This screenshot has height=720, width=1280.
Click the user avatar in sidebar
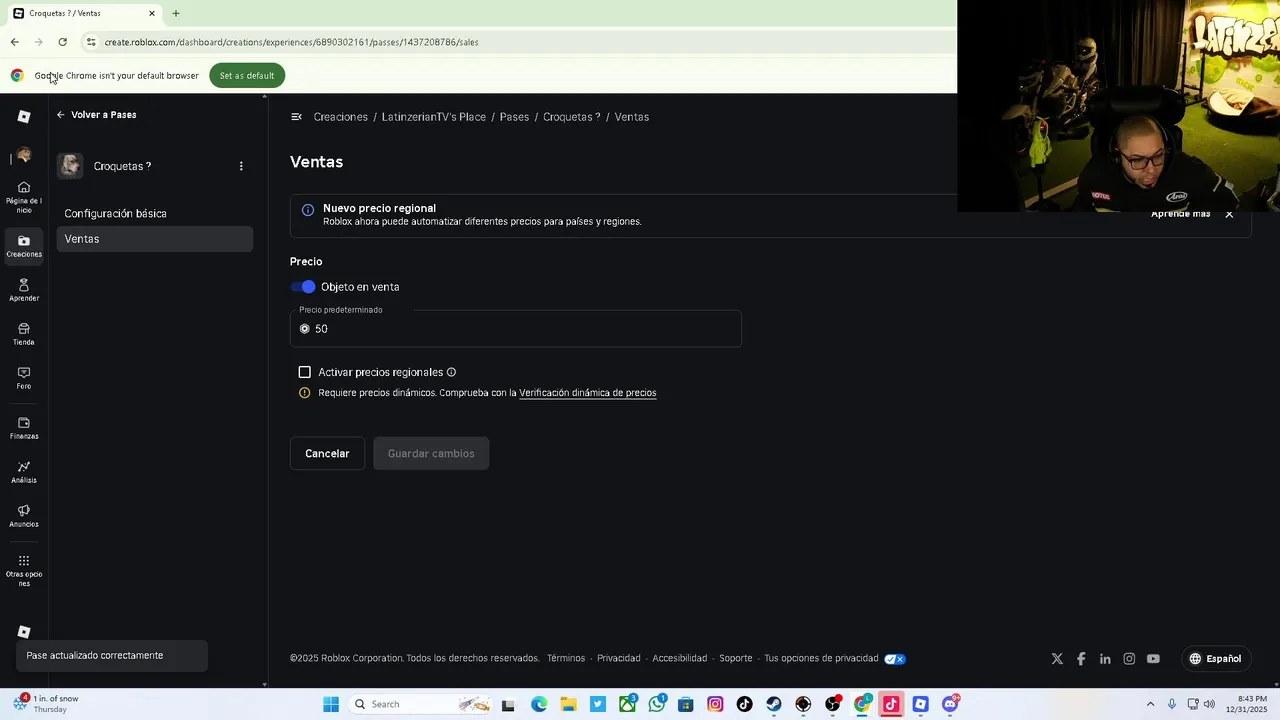click(x=24, y=156)
